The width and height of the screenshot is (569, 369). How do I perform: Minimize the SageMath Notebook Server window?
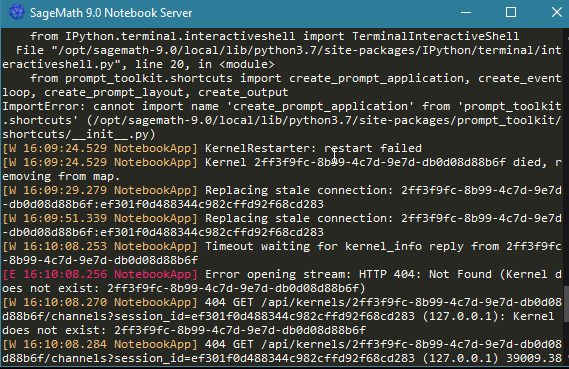466,12
